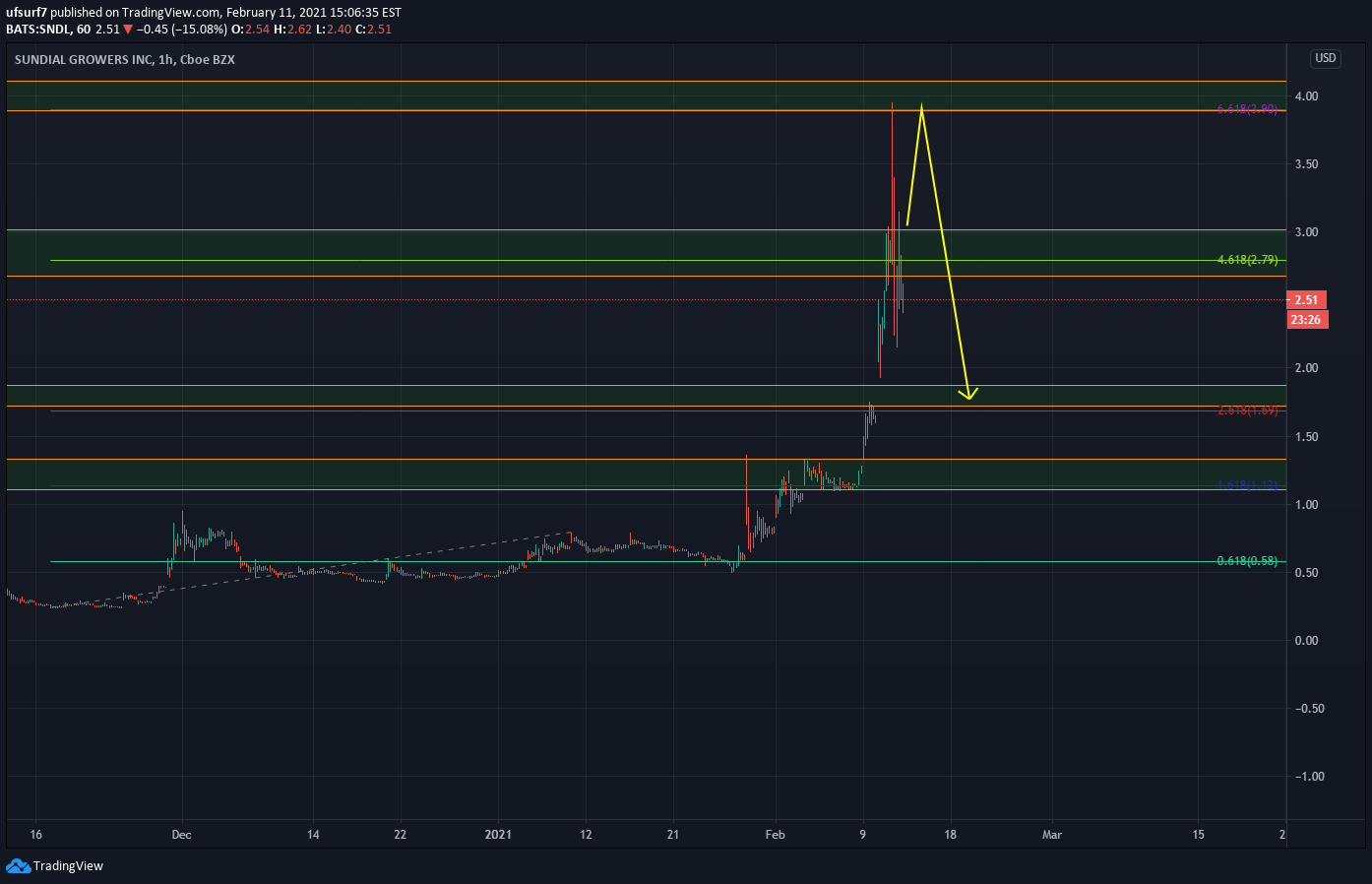Click the 4.00 price axis label
Viewport: 1372px width, 884px height.
pyautogui.click(x=1307, y=96)
